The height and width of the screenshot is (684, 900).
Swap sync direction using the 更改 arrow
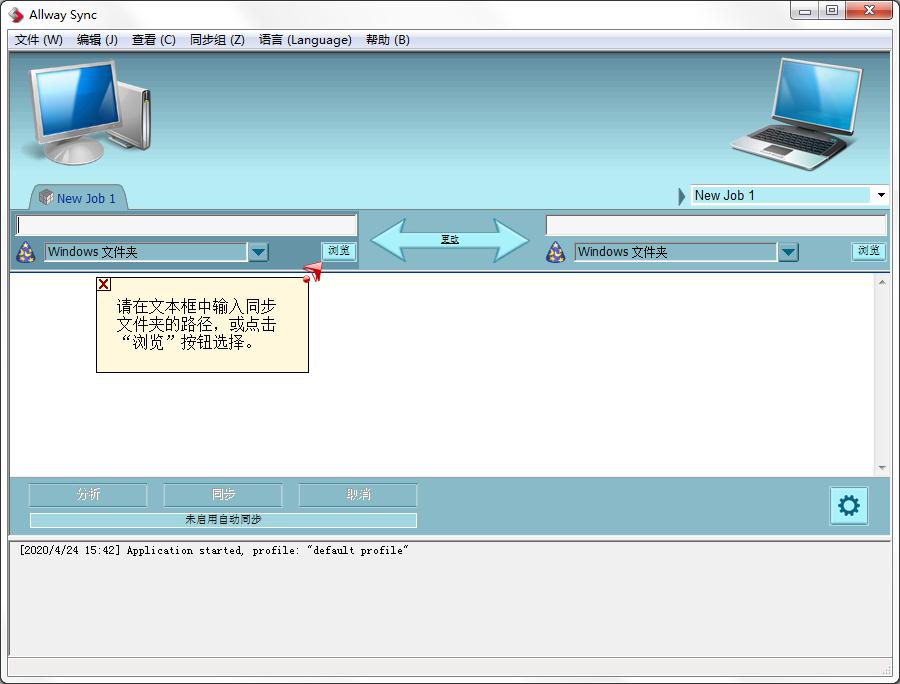(x=449, y=238)
